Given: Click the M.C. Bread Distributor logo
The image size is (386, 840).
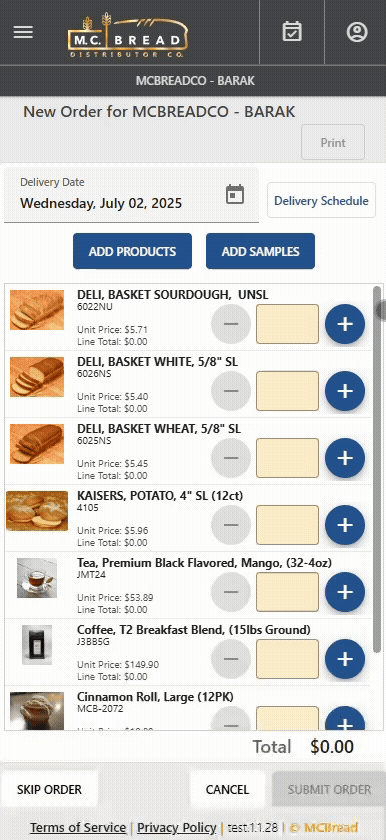Looking at the screenshot, I should coord(128,35).
